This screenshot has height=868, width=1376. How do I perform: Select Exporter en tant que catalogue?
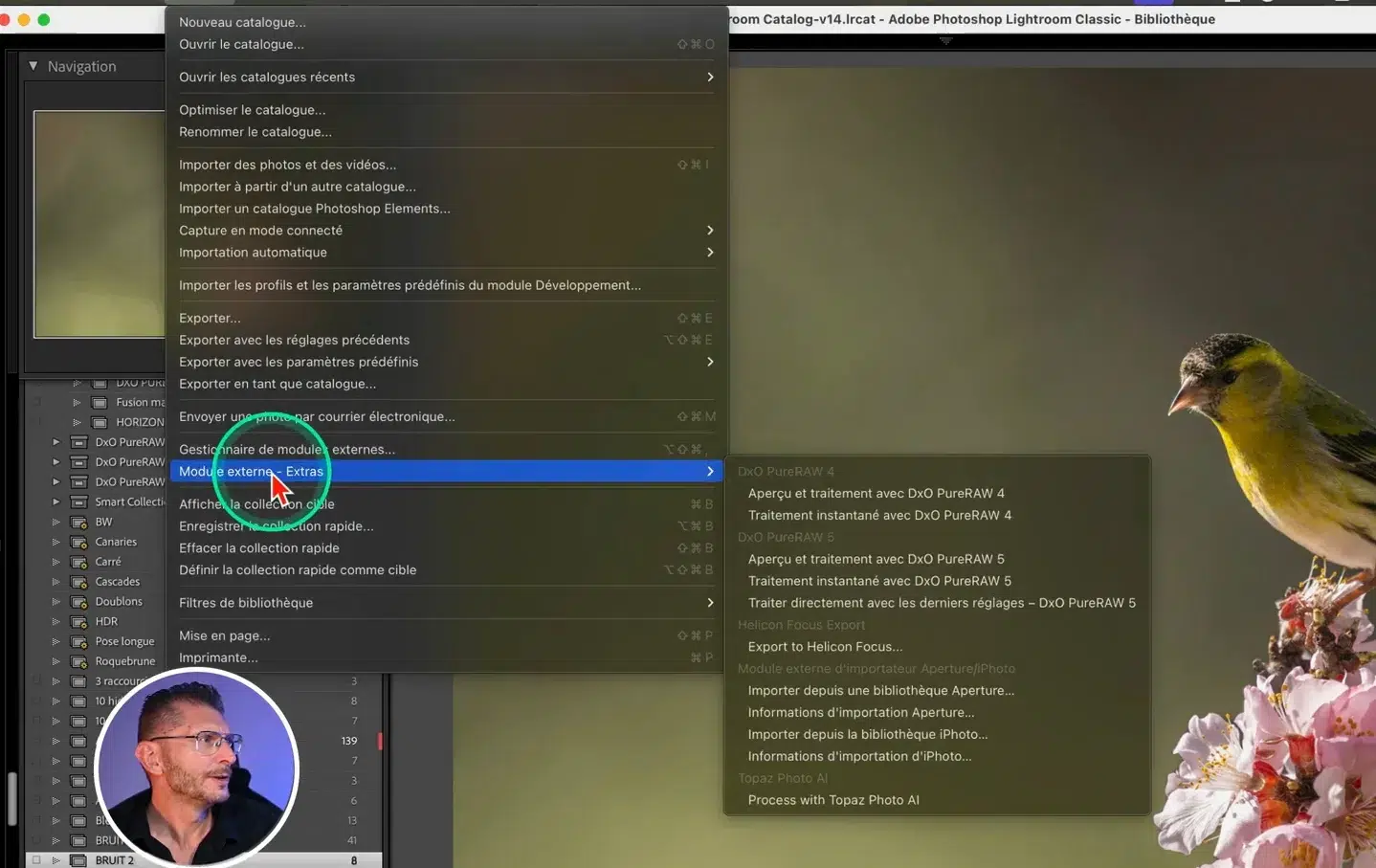[x=446, y=384]
